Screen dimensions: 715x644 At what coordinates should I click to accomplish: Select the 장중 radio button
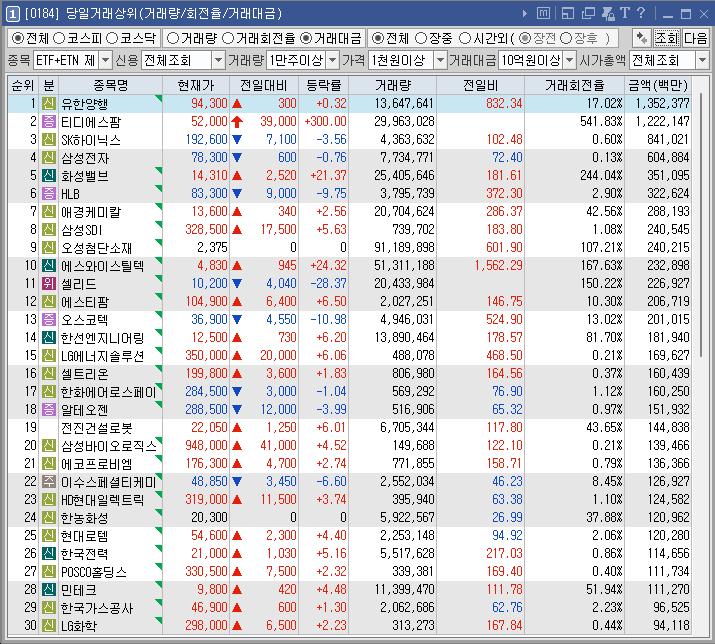[x=421, y=38]
